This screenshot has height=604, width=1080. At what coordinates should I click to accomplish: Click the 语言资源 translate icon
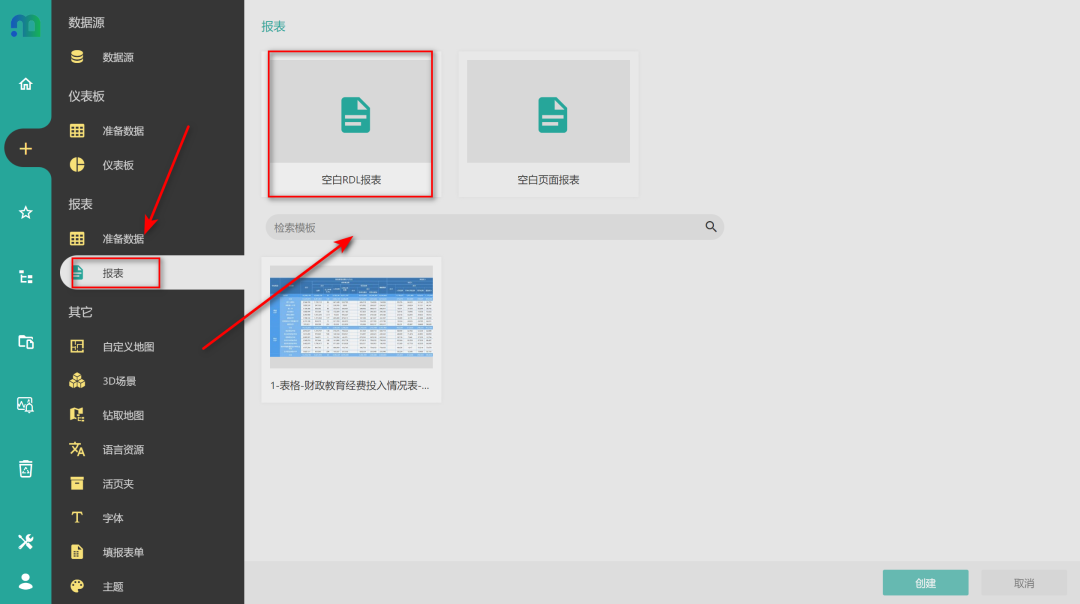pos(77,449)
